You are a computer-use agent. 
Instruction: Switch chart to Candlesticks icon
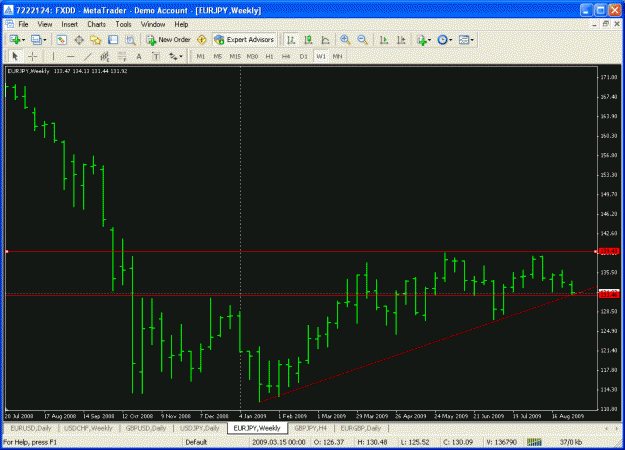(x=308, y=40)
